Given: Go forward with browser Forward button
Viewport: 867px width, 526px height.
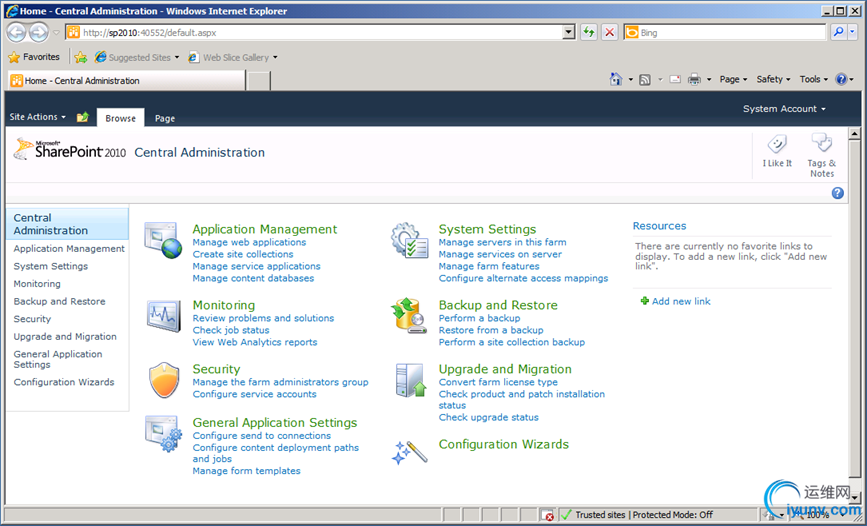Looking at the screenshot, I should [38, 33].
